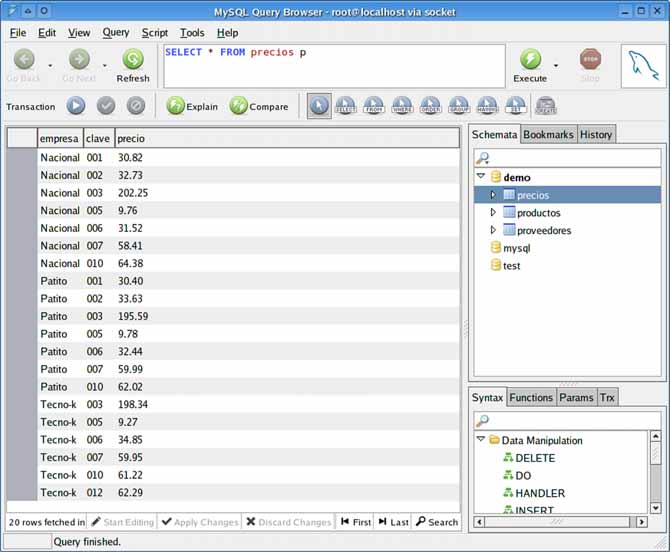The width and height of the screenshot is (670, 552).
Task: Jump to First row button
Action: [x=356, y=522]
